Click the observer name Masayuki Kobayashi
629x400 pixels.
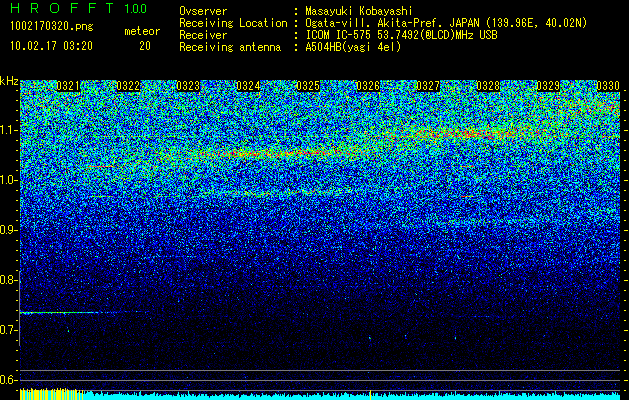pyautogui.click(x=359, y=11)
